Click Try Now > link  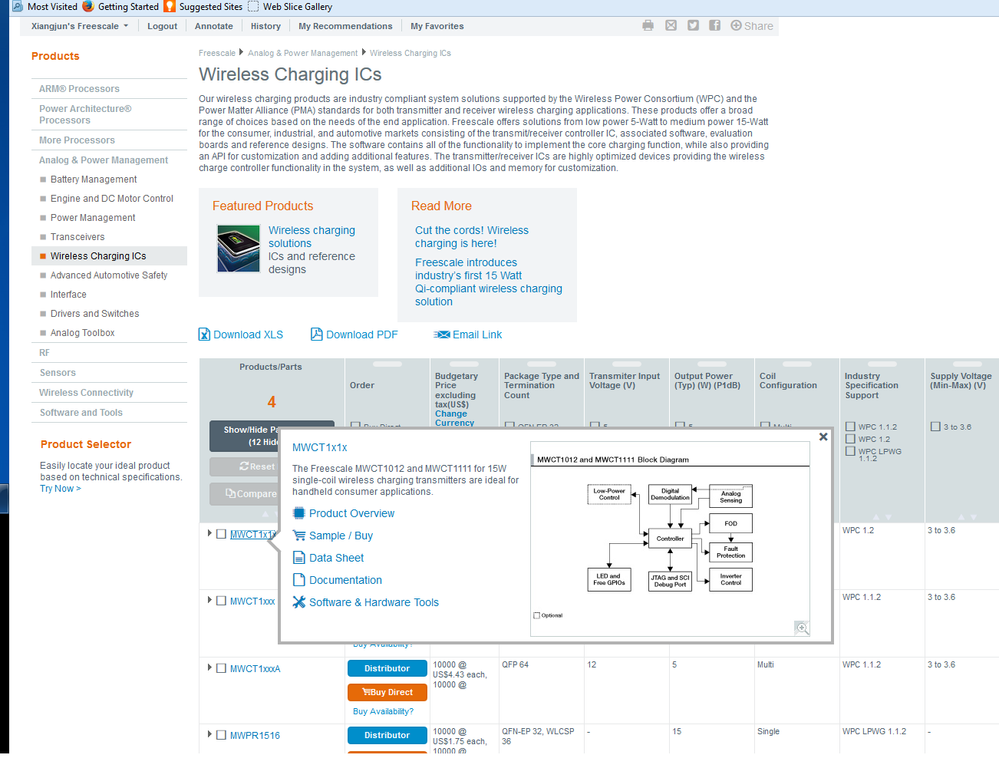61,489
